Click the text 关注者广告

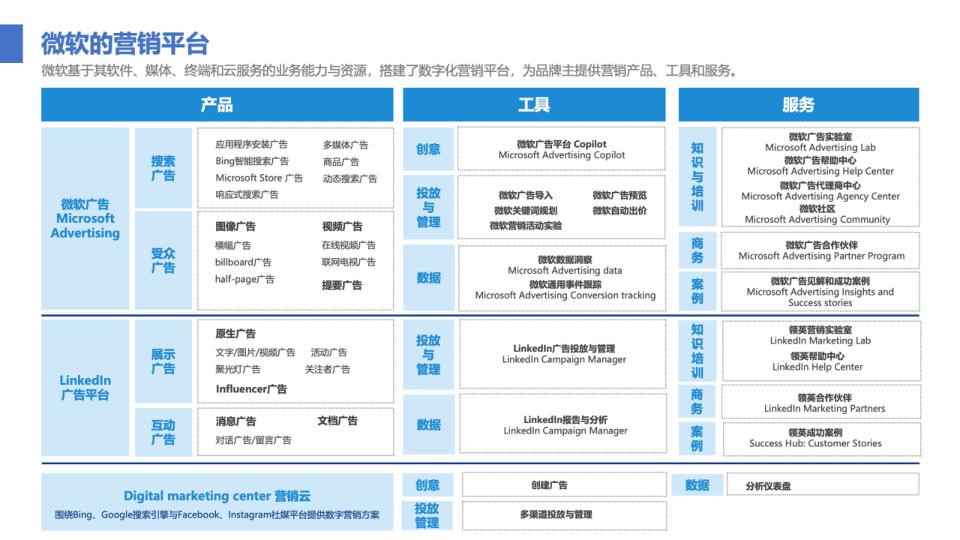pos(328,369)
